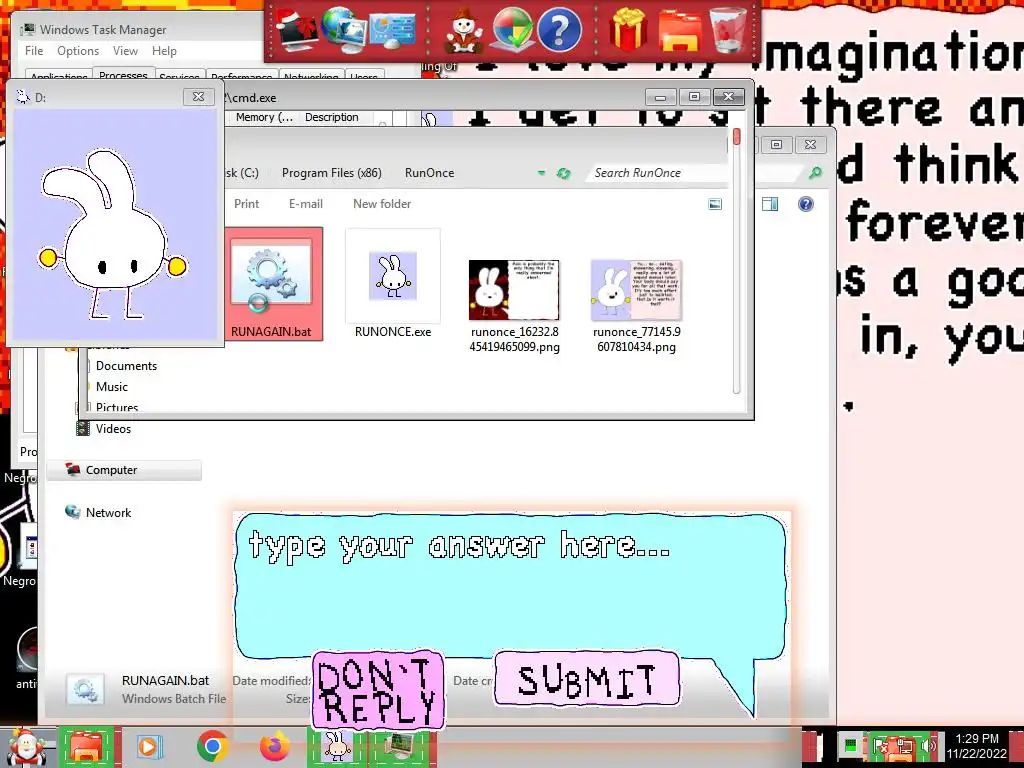The image size is (1024, 768).
Task: Click the Santa Start button on the taskbar
Action: pos(26,747)
